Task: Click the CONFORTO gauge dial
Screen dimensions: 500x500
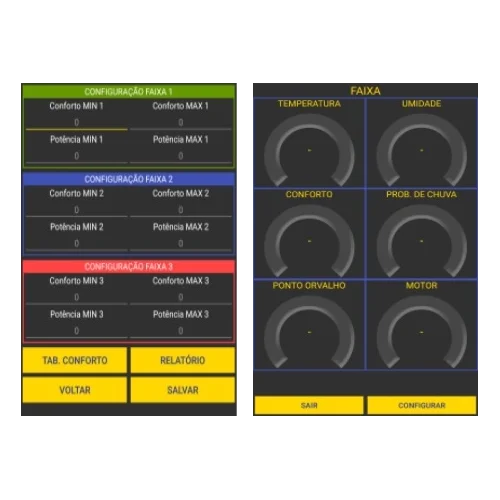Action: (309, 241)
